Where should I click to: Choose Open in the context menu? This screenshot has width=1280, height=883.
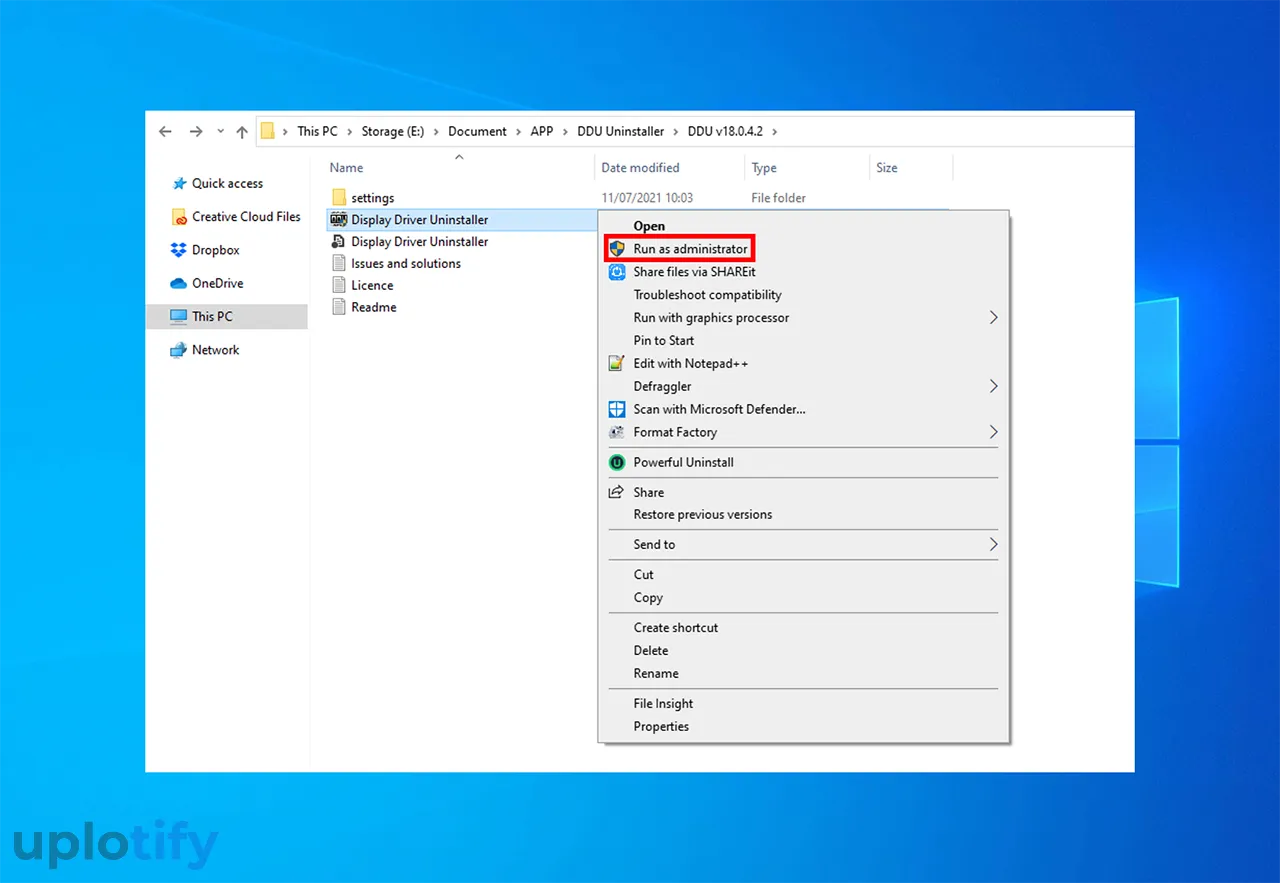click(649, 226)
